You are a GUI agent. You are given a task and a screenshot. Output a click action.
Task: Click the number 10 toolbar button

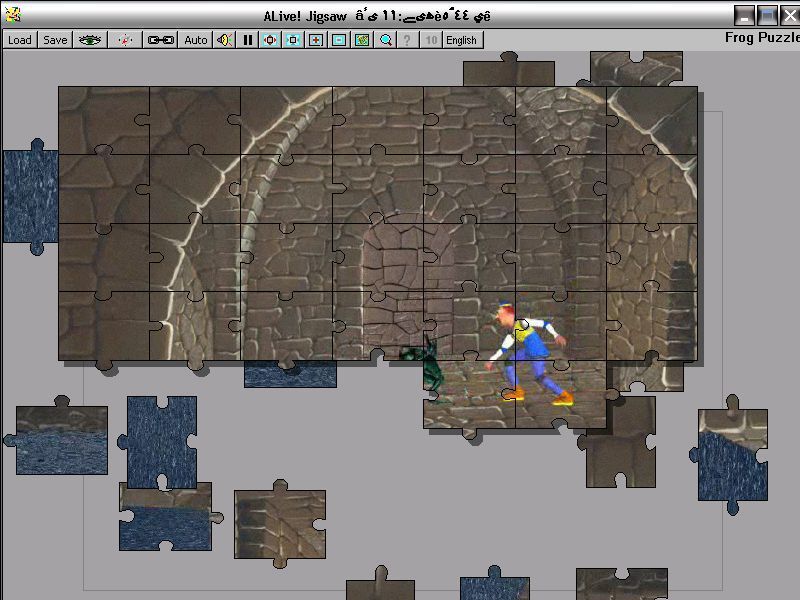(x=431, y=40)
